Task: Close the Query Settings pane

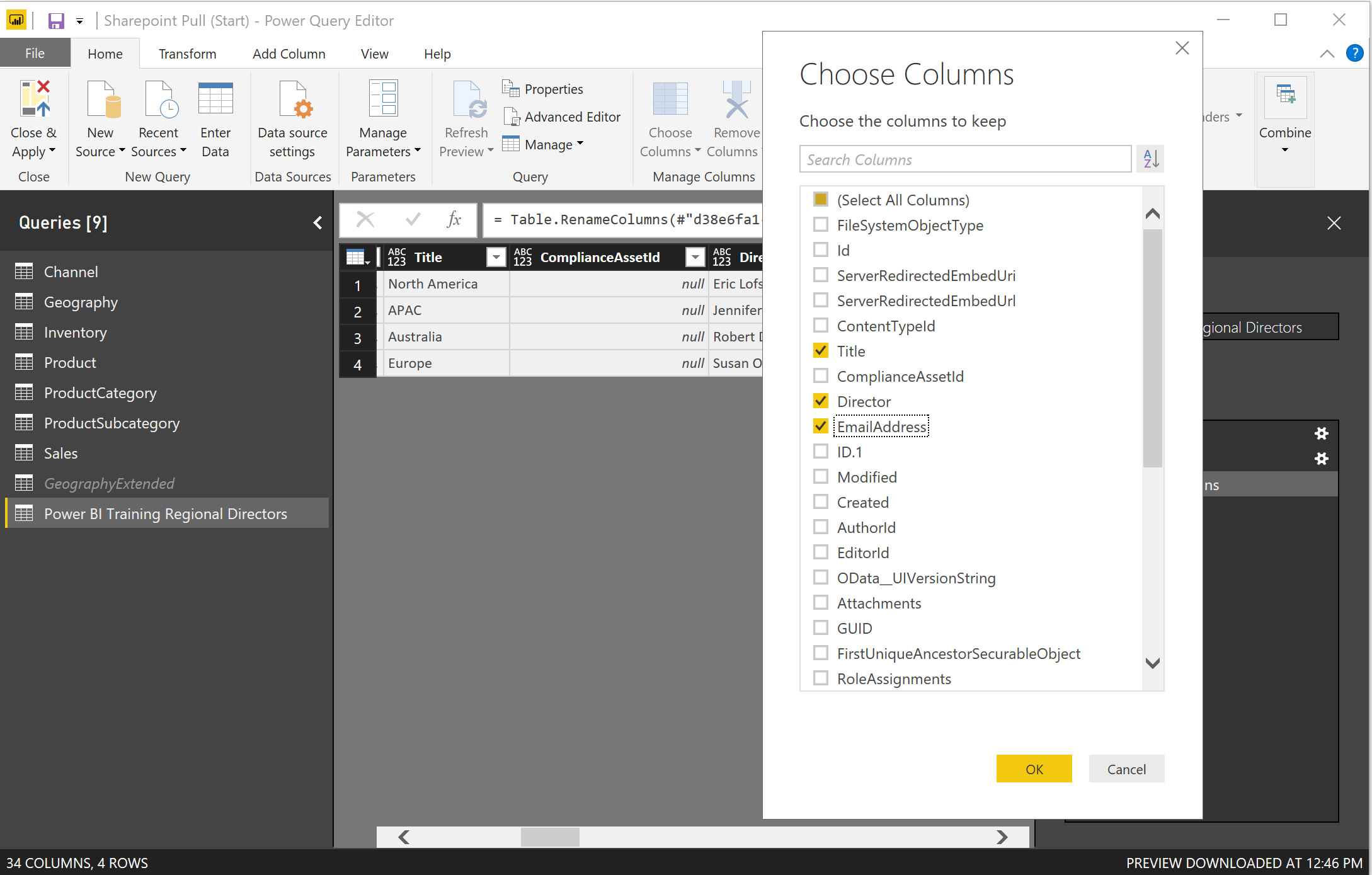Action: 1334,223
